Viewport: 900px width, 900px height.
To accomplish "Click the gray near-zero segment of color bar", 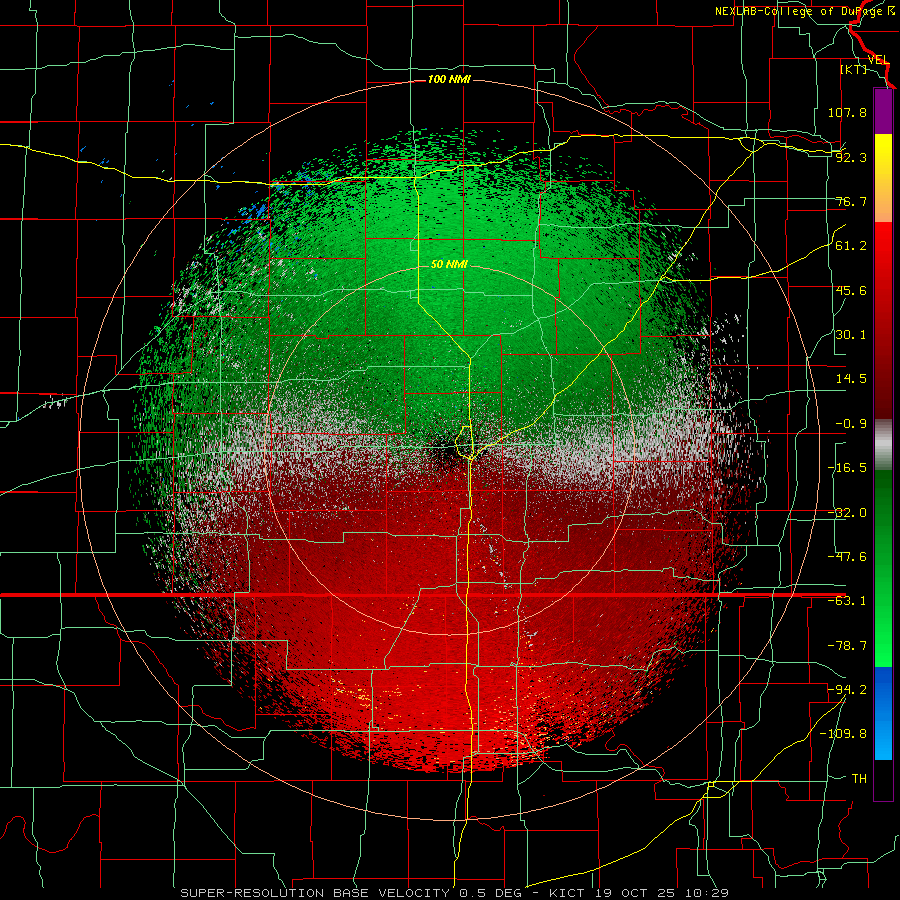I will point(883,445).
